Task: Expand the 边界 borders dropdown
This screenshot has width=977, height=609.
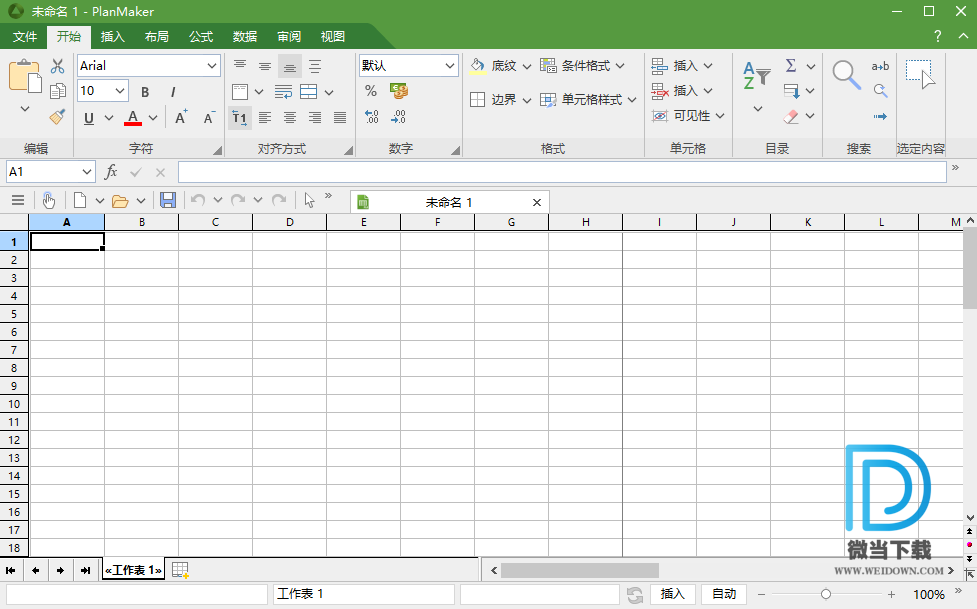Action: point(527,100)
